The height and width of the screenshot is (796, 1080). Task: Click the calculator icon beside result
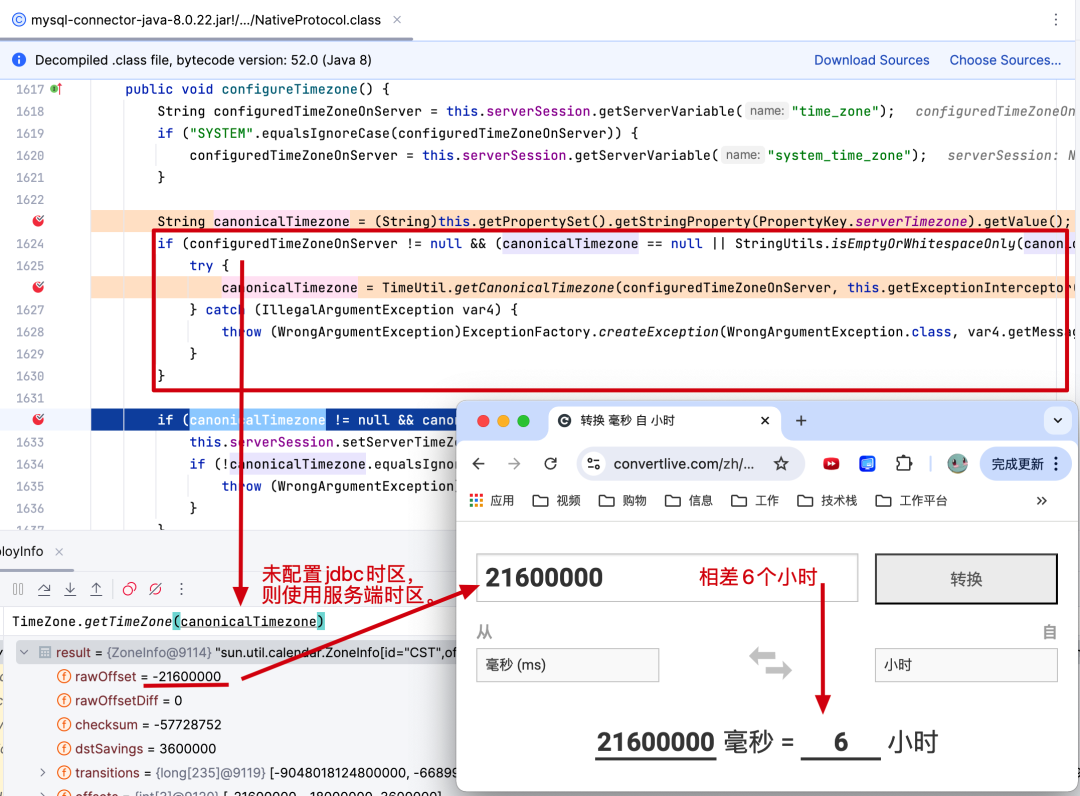click(45, 651)
